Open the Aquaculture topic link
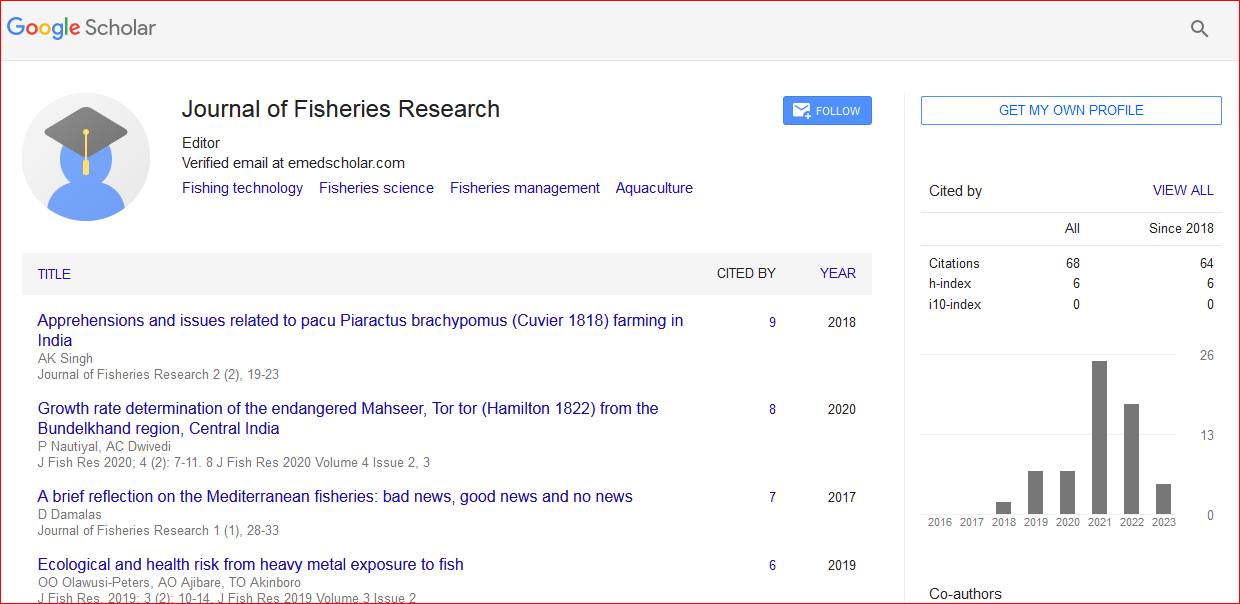 point(654,188)
